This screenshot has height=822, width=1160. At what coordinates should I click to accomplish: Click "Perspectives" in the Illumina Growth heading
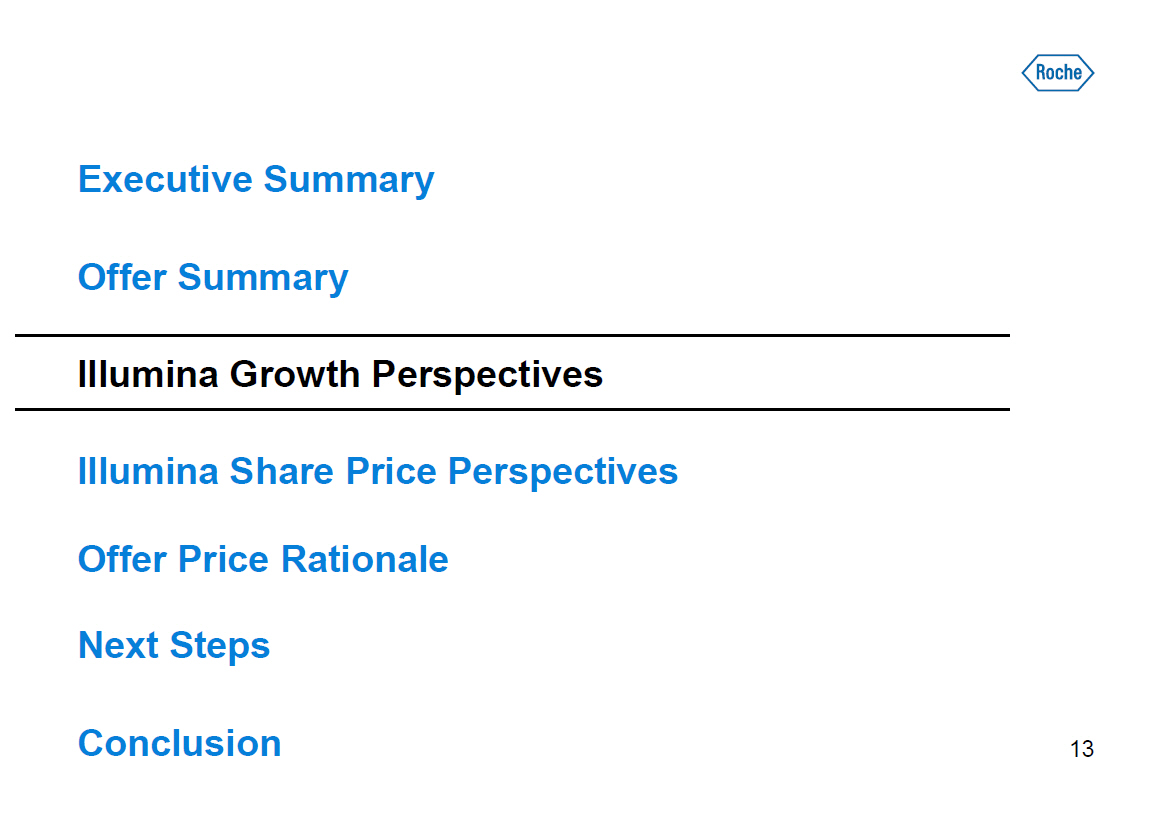tap(487, 375)
